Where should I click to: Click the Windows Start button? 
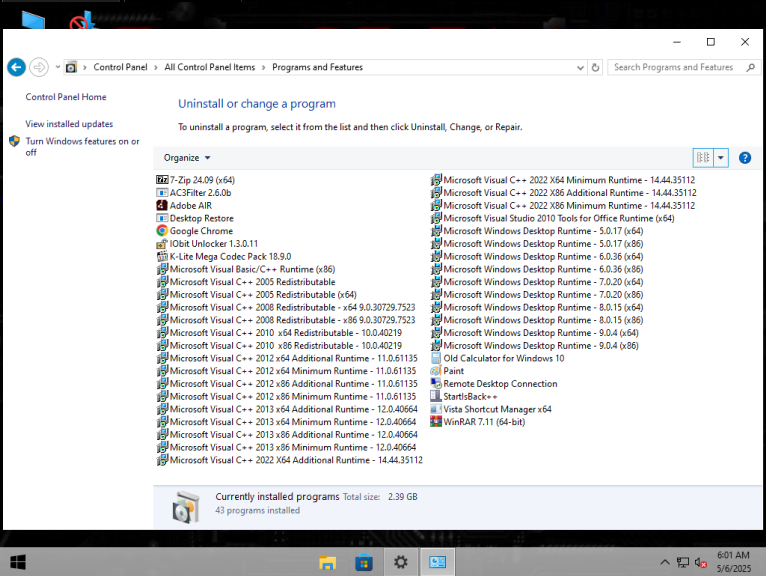point(18,562)
